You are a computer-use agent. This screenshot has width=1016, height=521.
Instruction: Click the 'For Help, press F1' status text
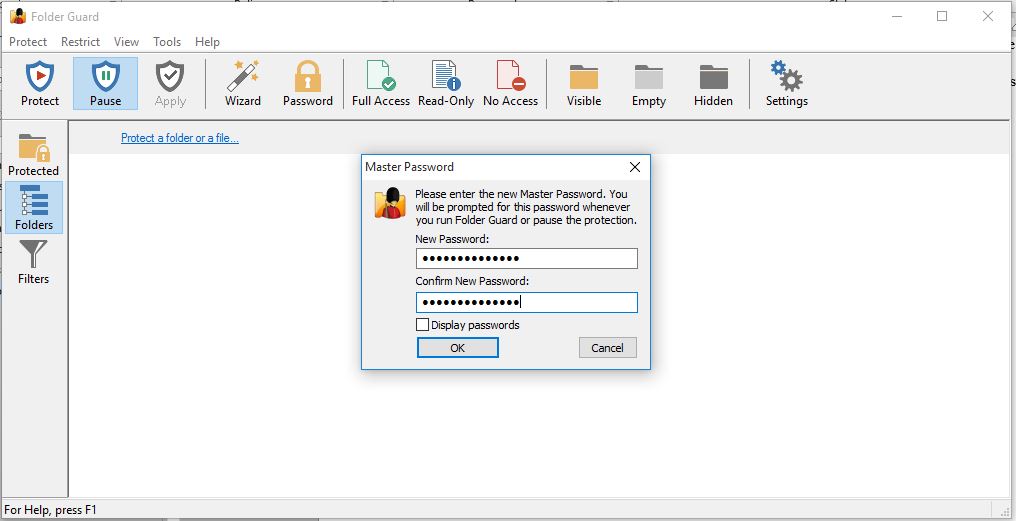(51, 510)
